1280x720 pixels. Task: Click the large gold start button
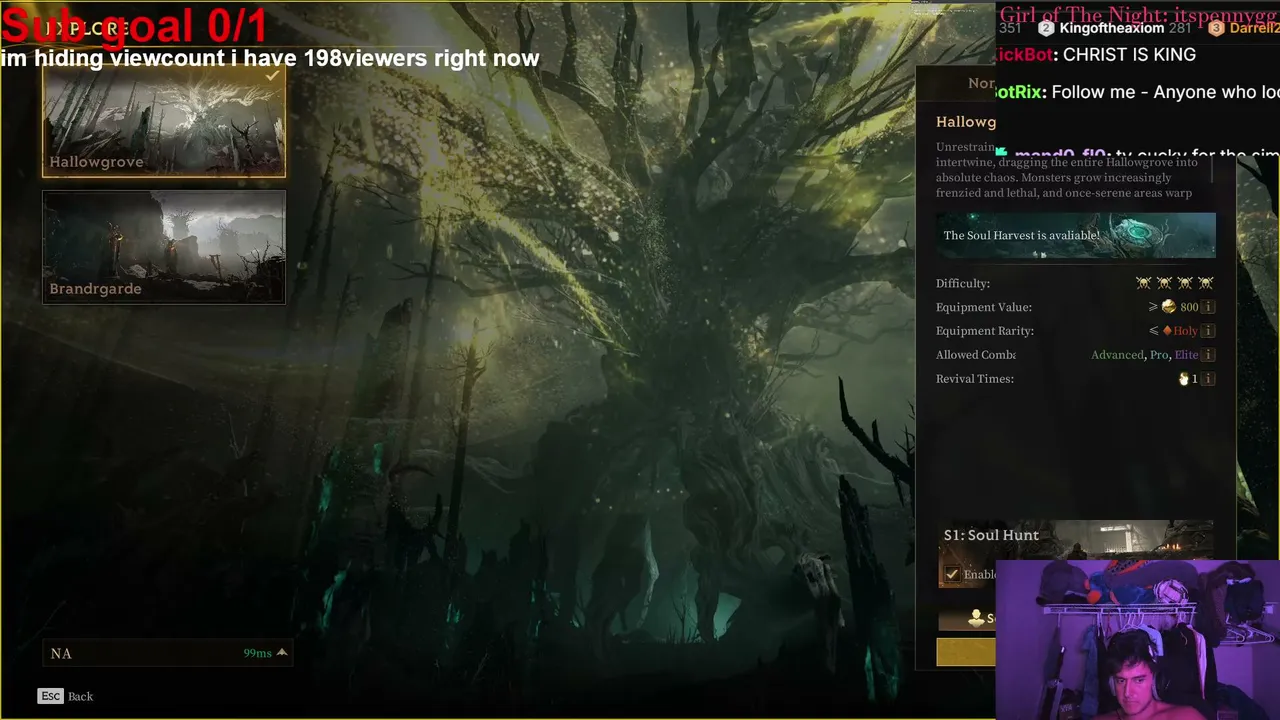pos(966,652)
